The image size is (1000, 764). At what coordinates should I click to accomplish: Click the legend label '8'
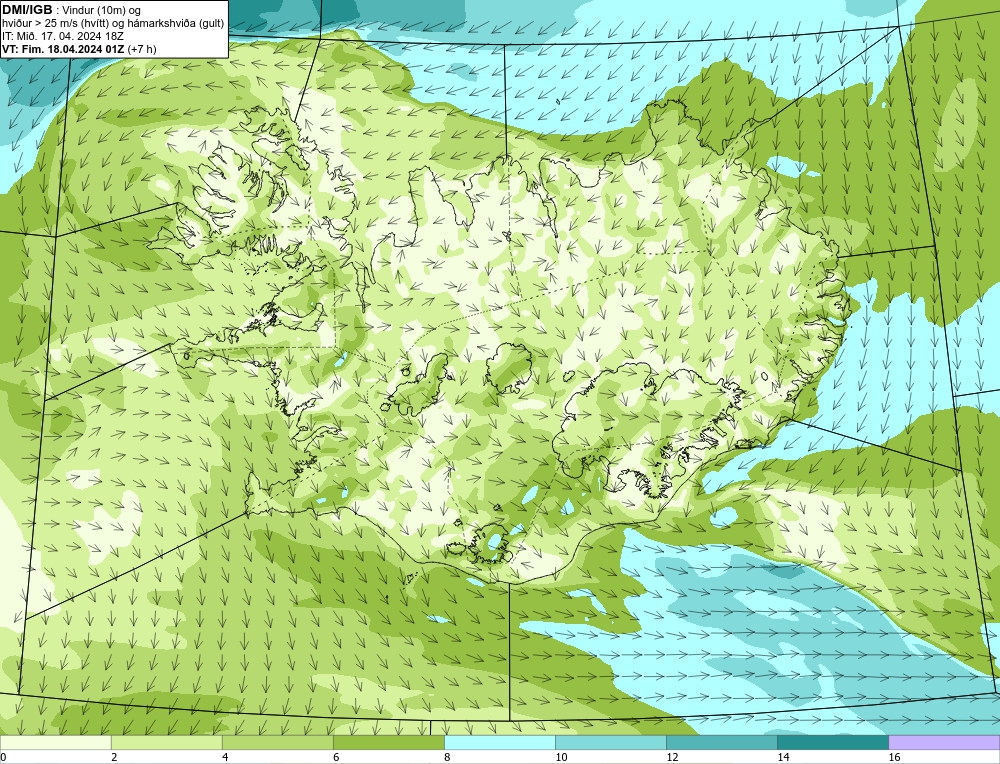coord(447,757)
